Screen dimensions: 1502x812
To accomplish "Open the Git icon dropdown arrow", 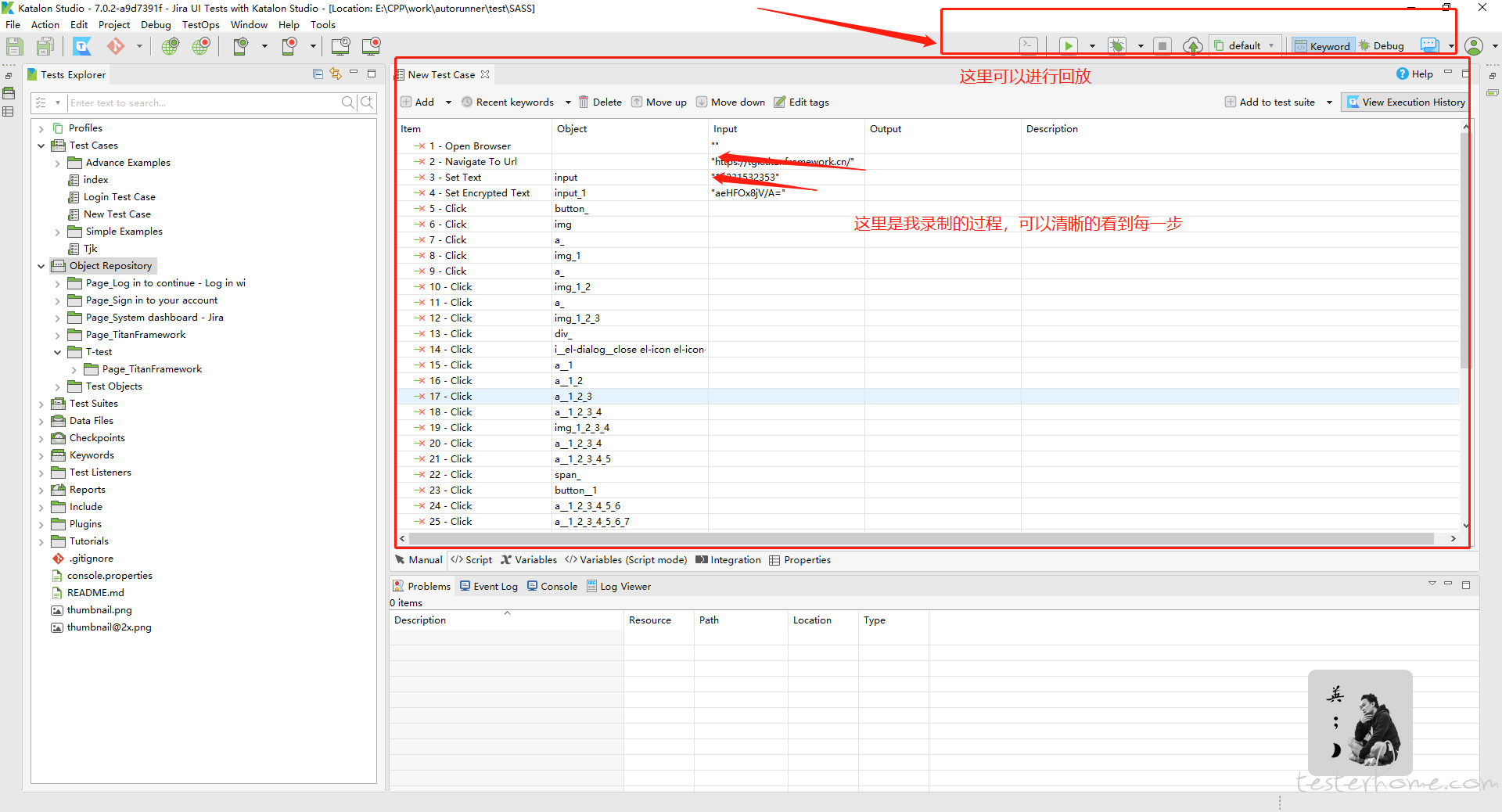I will point(139,46).
